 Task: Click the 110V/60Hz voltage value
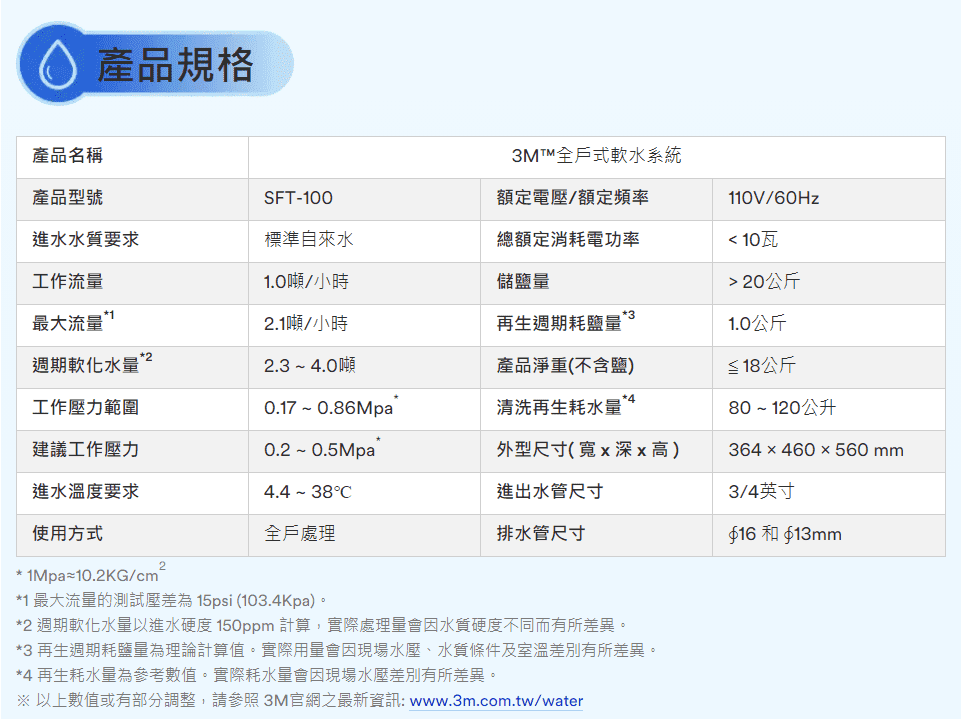(773, 198)
